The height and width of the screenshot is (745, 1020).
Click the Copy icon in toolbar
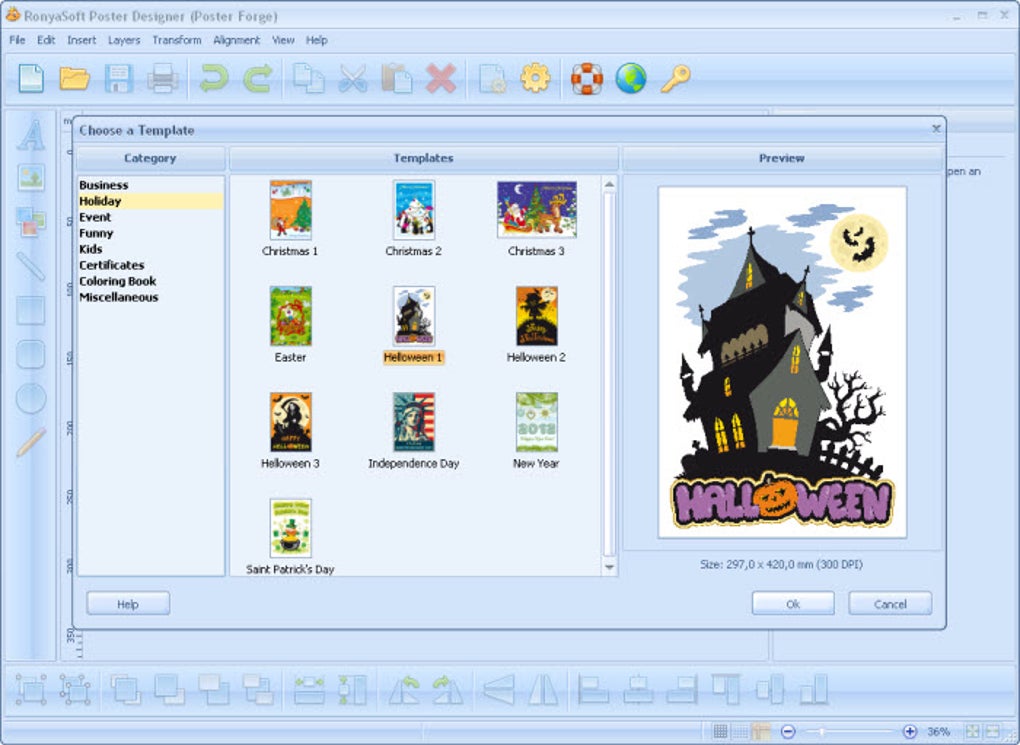click(x=308, y=79)
